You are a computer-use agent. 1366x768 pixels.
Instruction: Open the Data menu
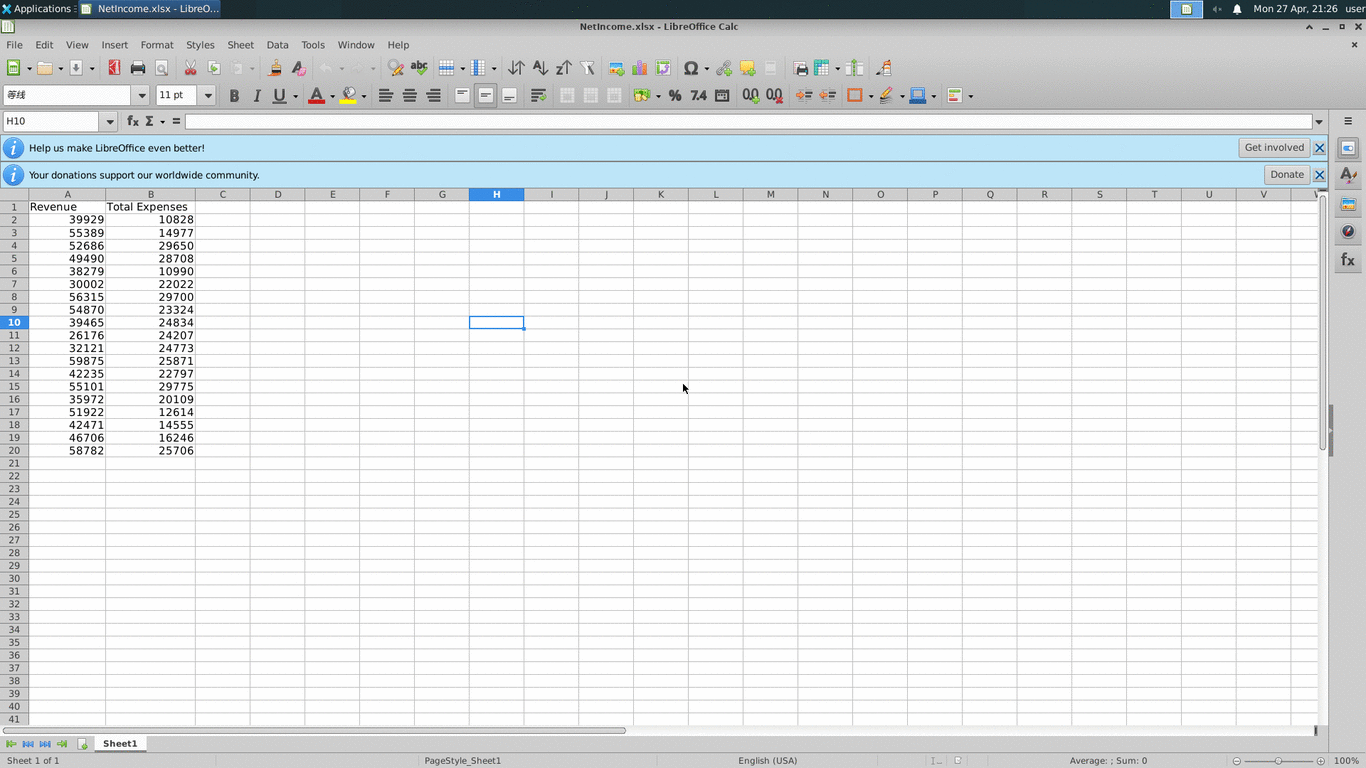[277, 44]
